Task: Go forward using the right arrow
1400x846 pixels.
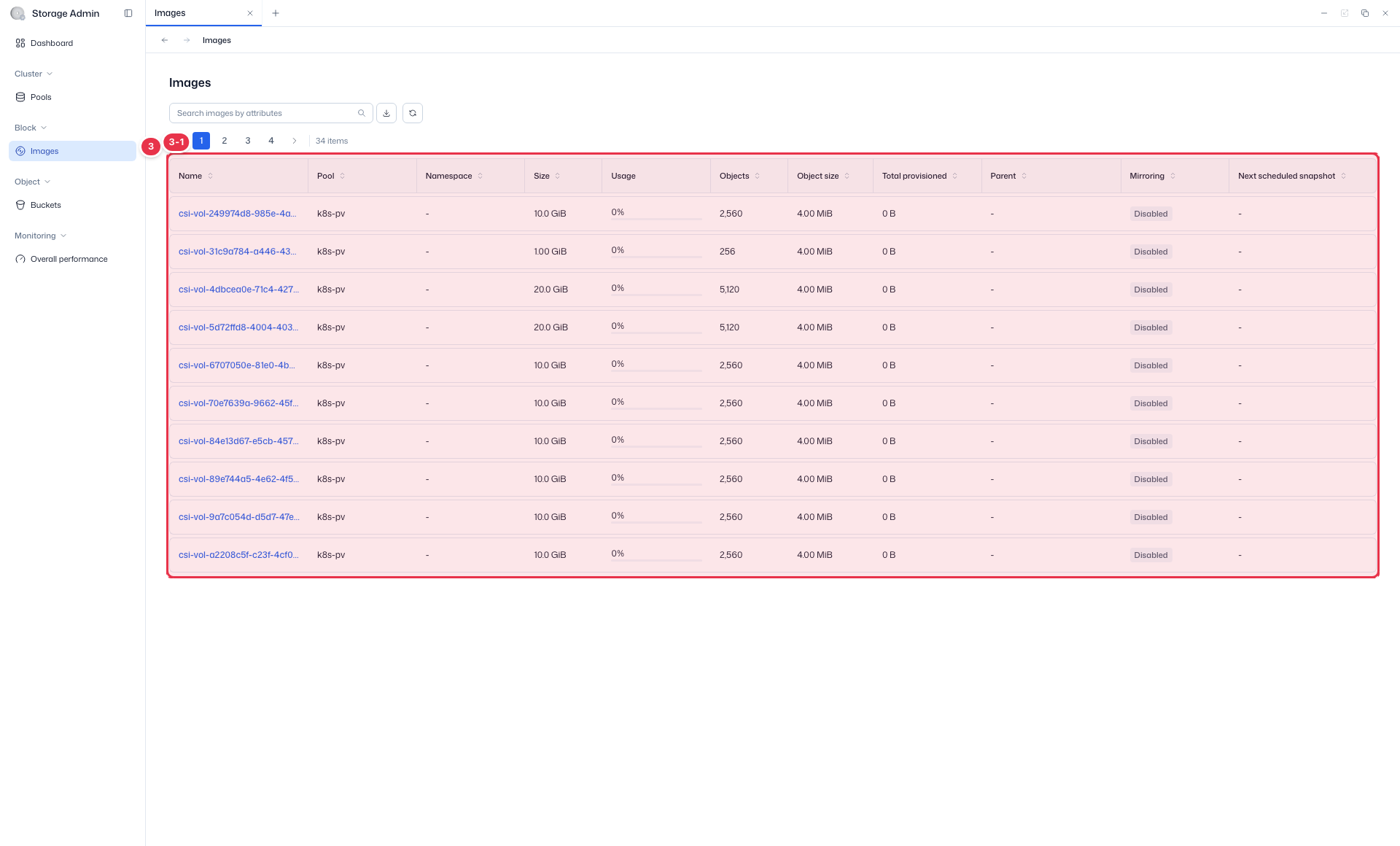Action: click(187, 40)
